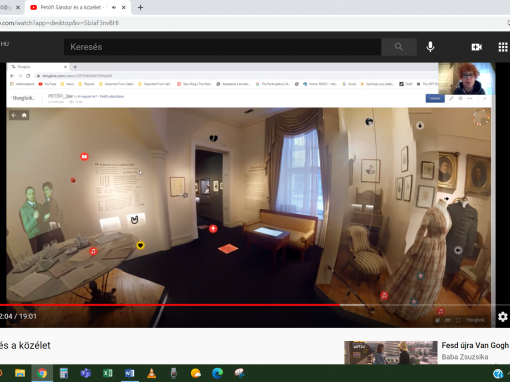The width and height of the screenshot is (510, 382).
Task: Click the broken heart hotspot above doorway
Action: tap(213, 138)
